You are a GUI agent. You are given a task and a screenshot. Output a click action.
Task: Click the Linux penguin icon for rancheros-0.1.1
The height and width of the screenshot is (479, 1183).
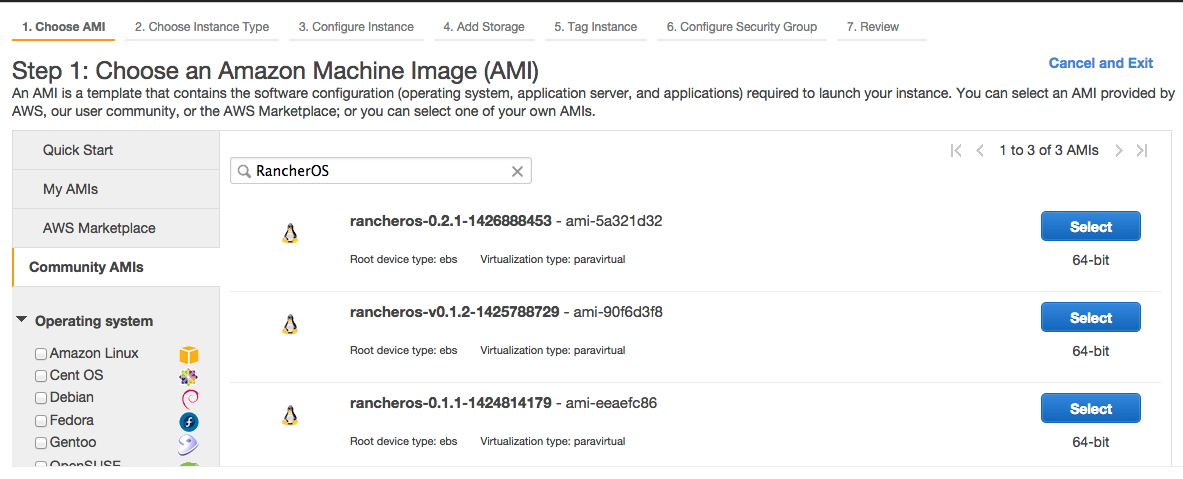point(290,416)
